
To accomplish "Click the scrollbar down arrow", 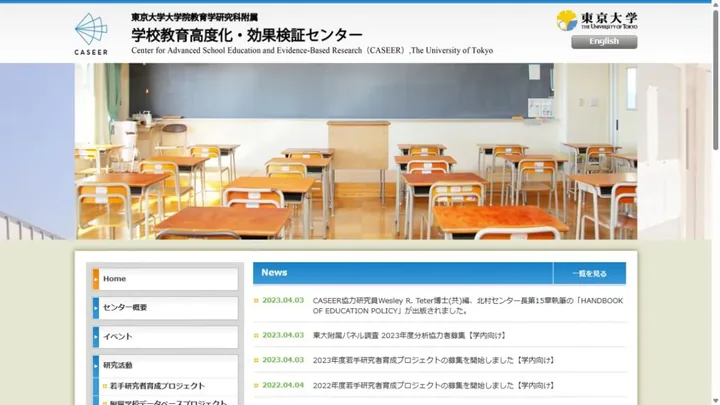I will [x=715, y=401].
